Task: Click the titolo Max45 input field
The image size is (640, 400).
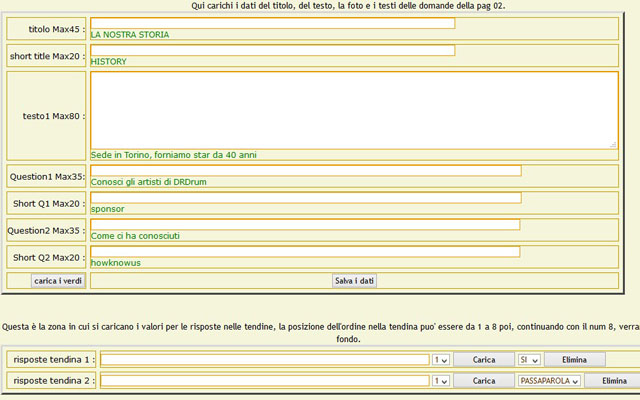Action: [272, 23]
